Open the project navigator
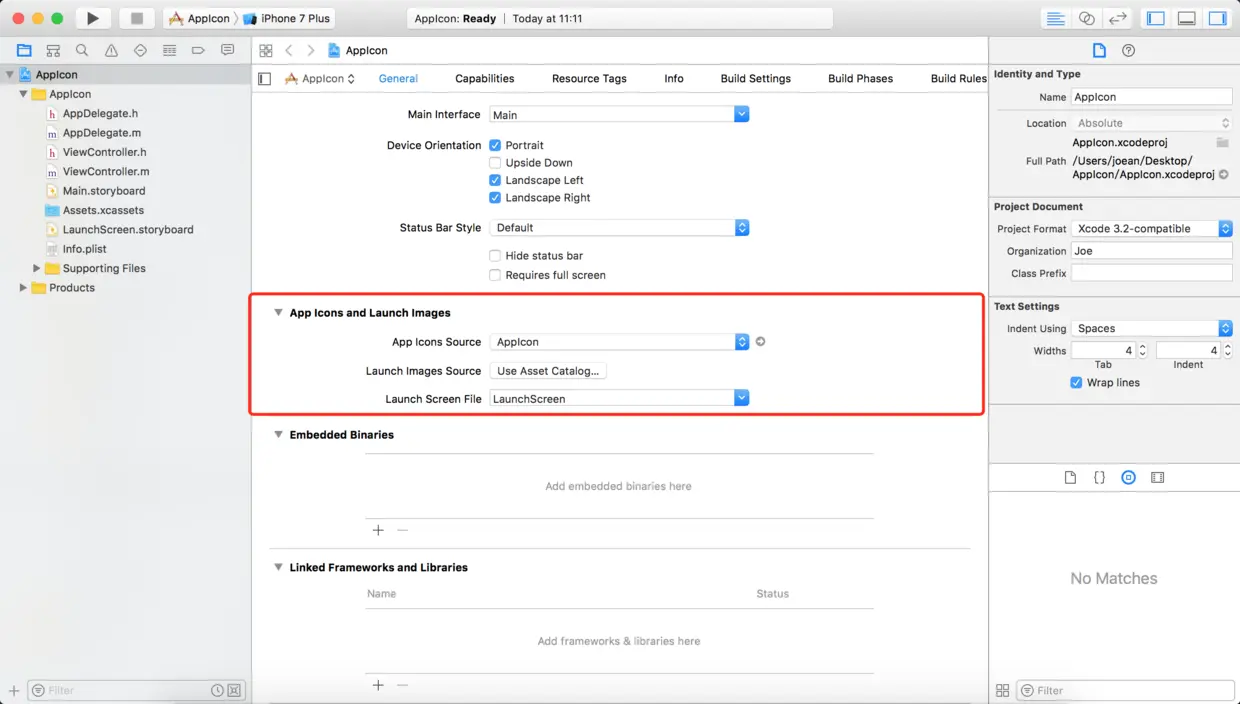1240x704 pixels. coord(24,50)
